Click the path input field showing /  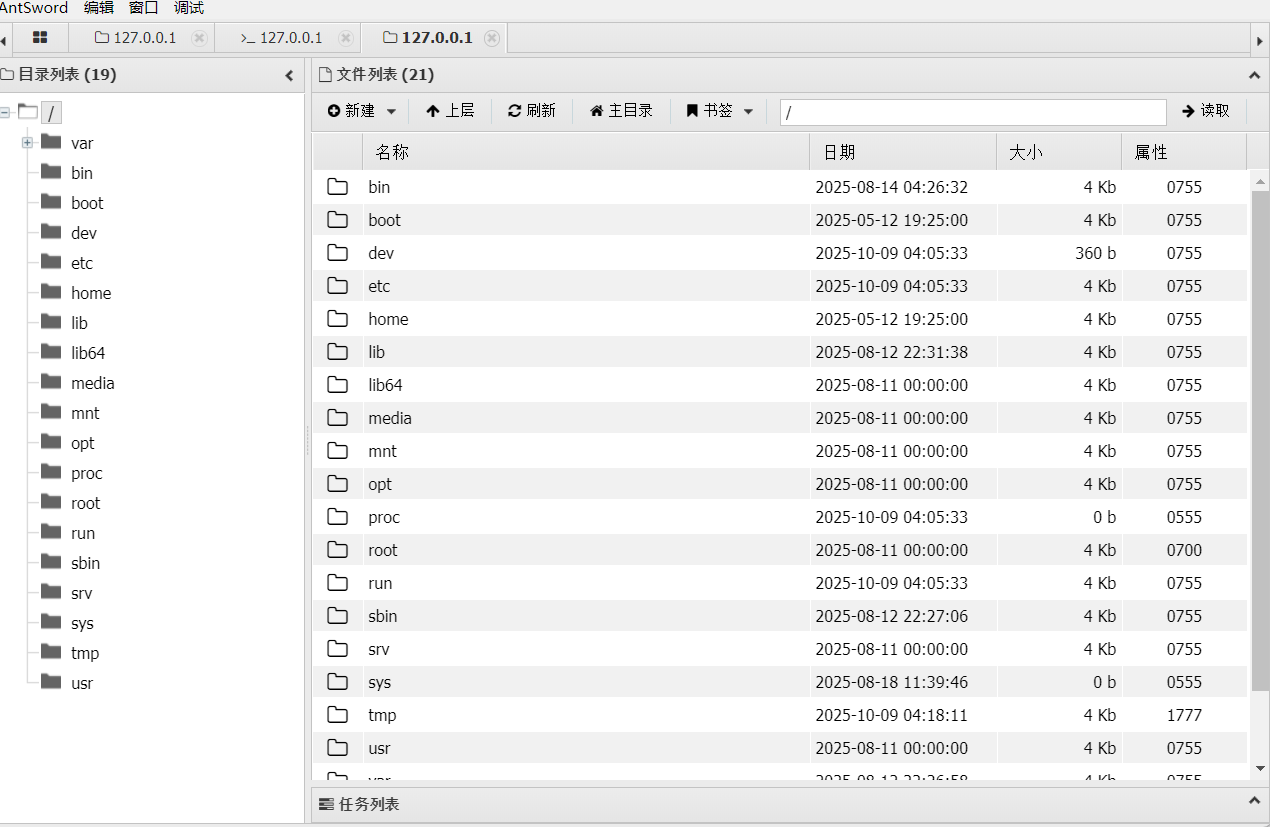tap(970, 111)
